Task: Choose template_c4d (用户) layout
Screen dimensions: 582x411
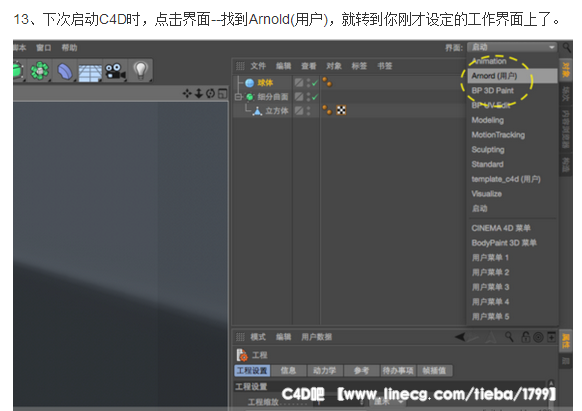Action: pos(512,179)
